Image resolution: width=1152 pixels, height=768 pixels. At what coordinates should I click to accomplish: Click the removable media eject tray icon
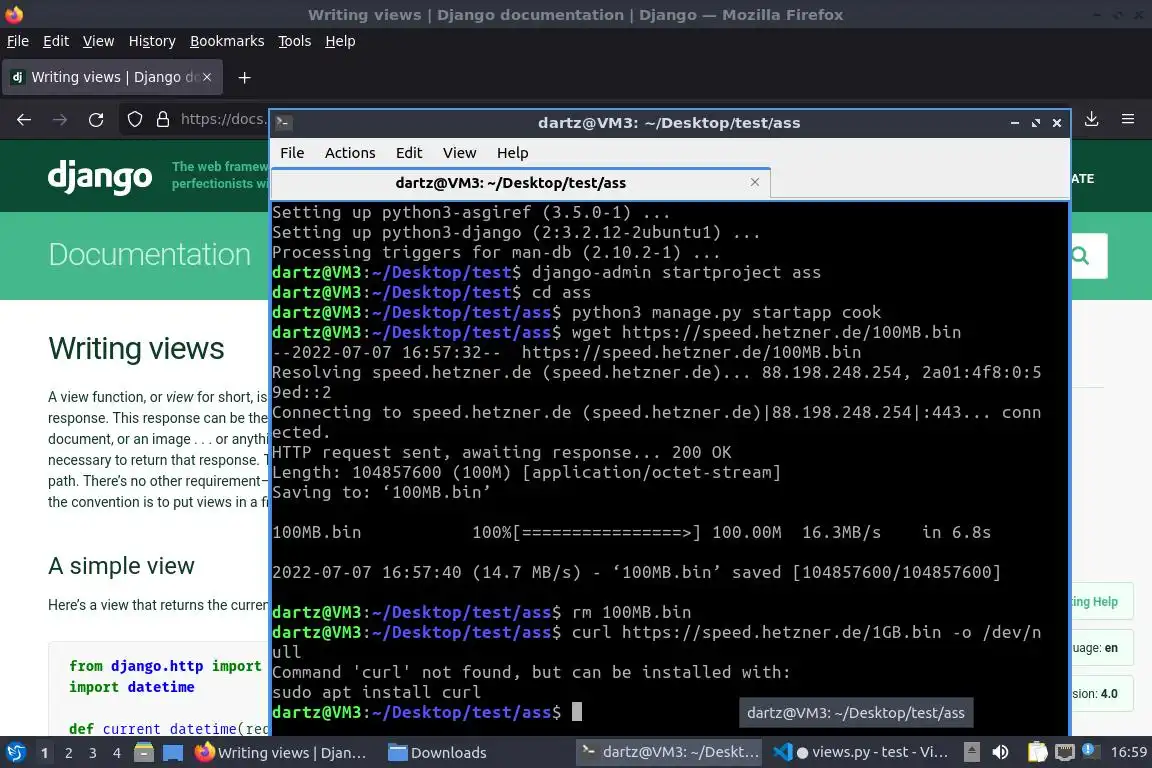(x=971, y=752)
